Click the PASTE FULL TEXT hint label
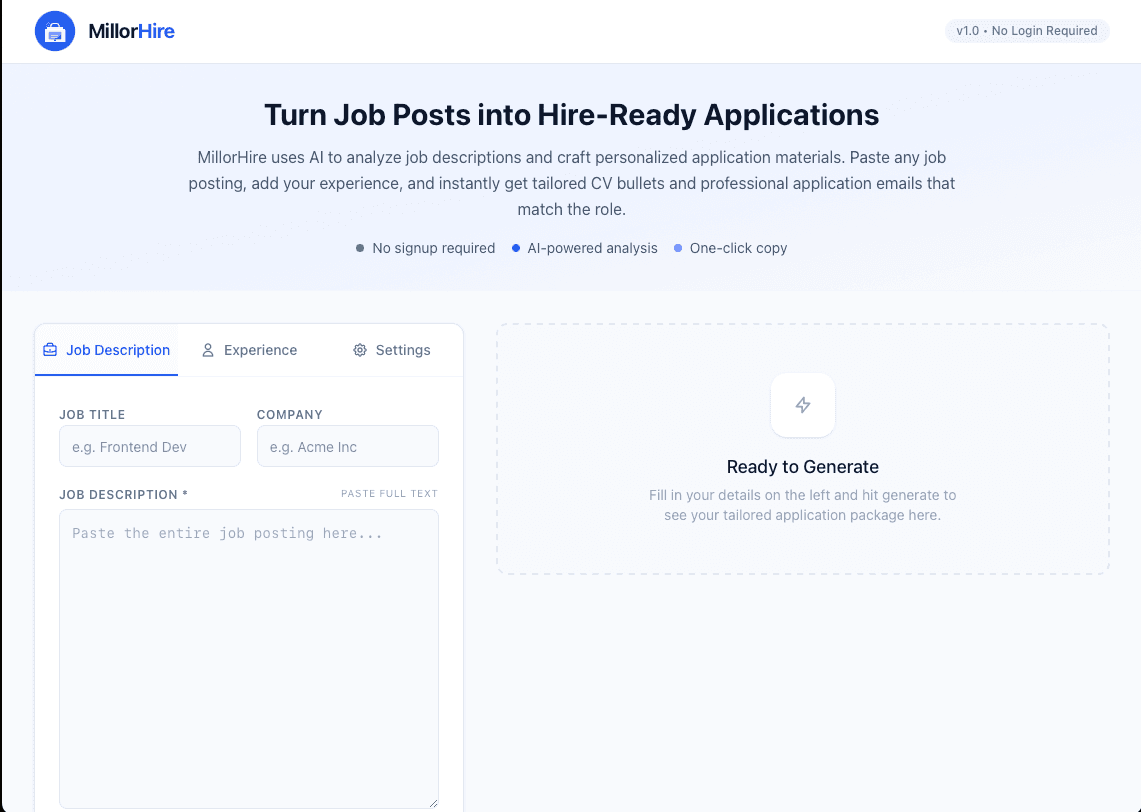The height and width of the screenshot is (812, 1141). tap(389, 494)
